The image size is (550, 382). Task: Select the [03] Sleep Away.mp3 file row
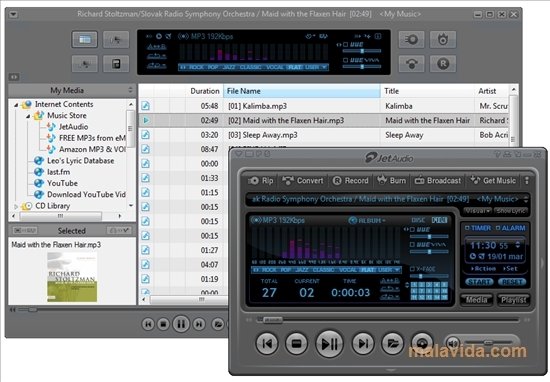[x=324, y=135]
